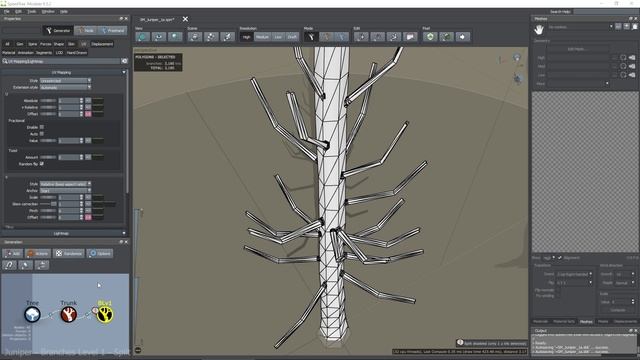The image size is (640, 360).
Task: Select the Tree generator node icon
Action: pyautogui.click(x=32, y=314)
